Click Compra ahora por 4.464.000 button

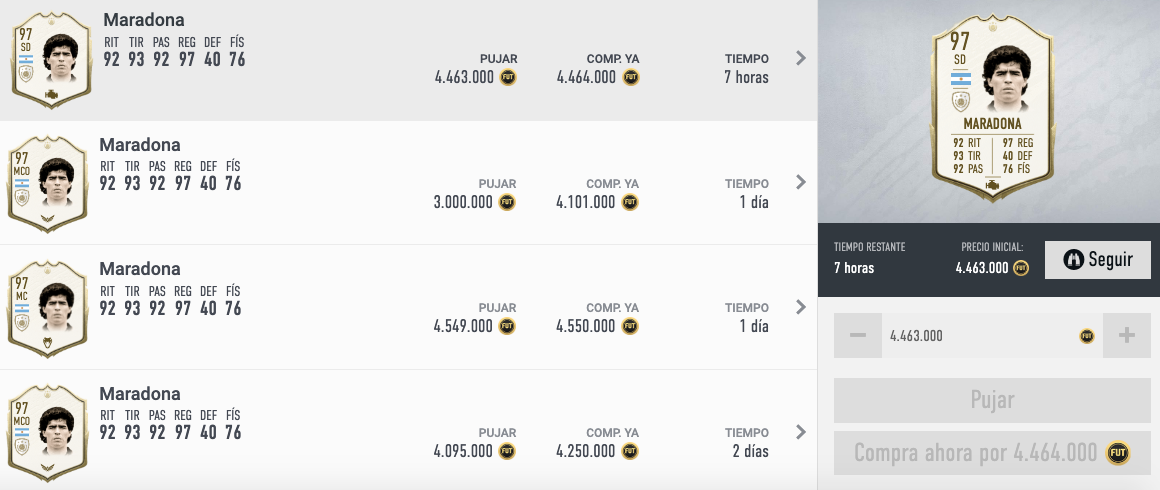(x=992, y=453)
